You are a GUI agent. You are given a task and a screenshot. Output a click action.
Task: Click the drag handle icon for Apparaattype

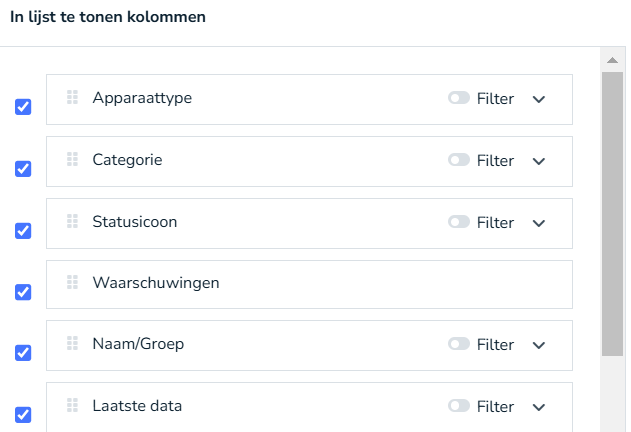[72, 97]
